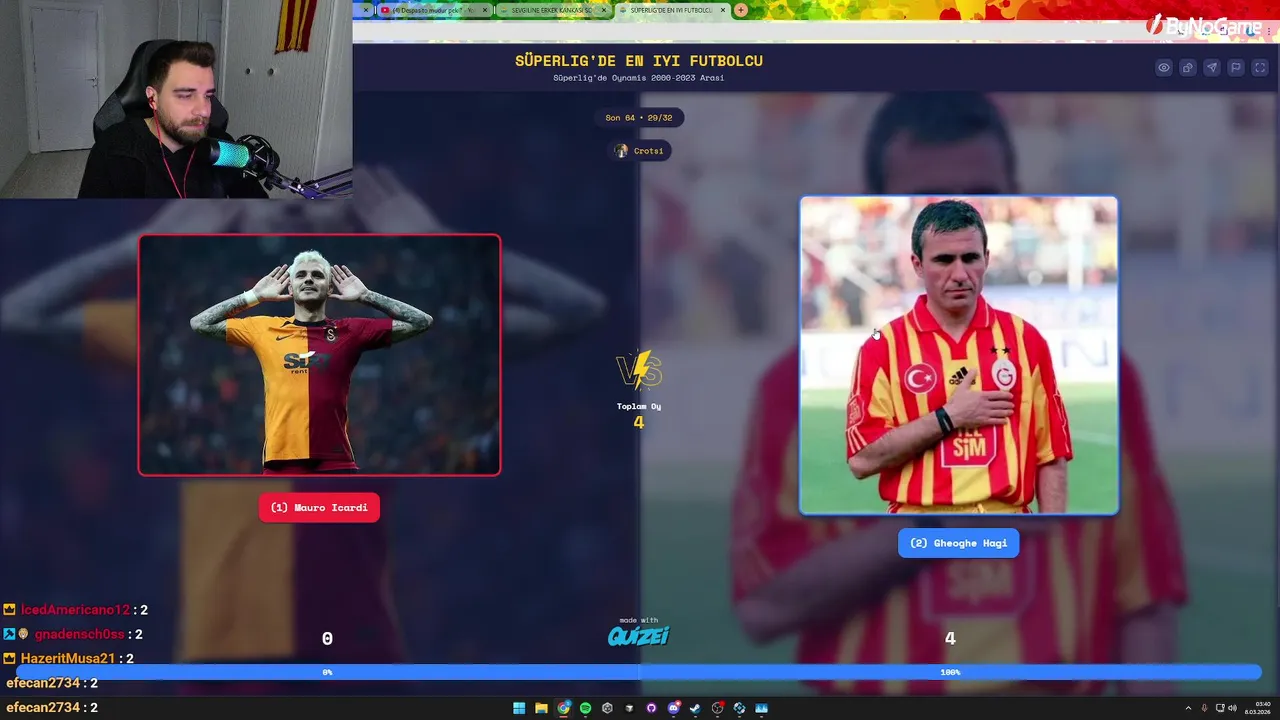Click the Crotsi creator badge
This screenshot has width=1280, height=720.
coord(640,151)
